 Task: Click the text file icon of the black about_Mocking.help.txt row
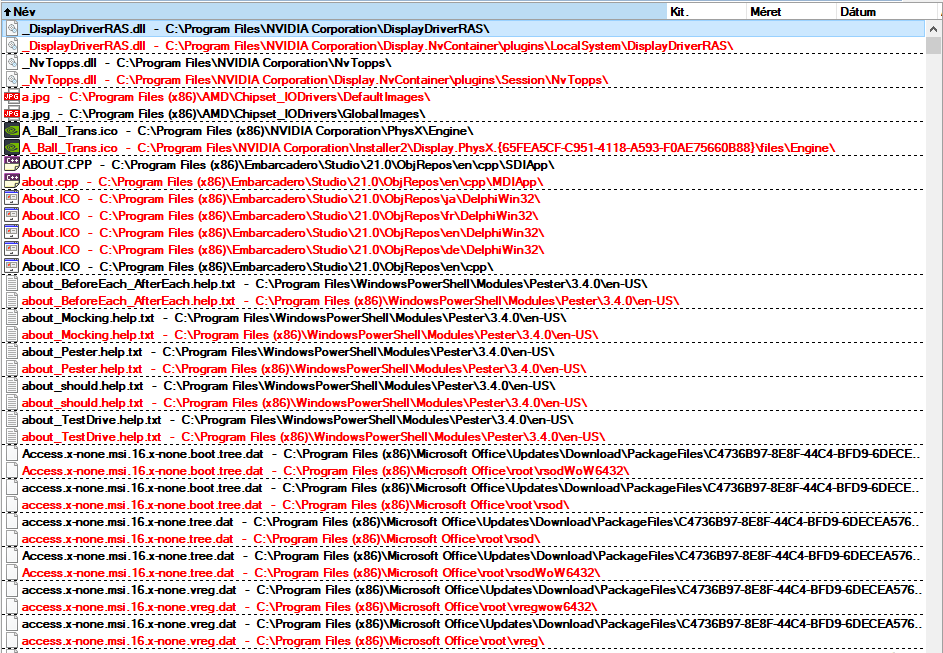(11, 317)
